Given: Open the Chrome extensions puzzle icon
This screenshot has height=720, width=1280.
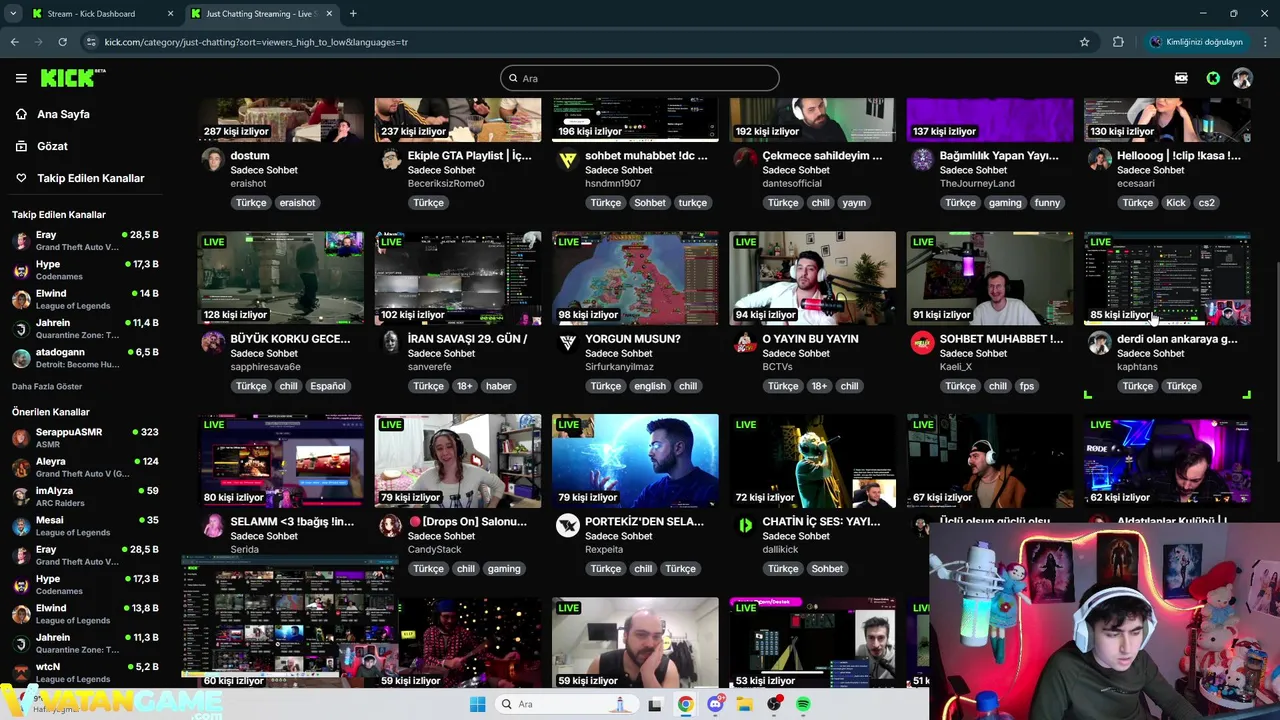Looking at the screenshot, I should 1118,42.
